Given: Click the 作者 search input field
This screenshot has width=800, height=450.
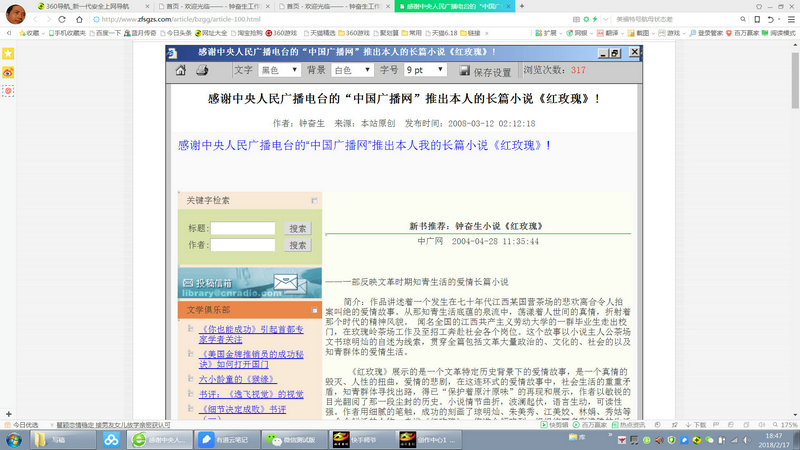Looking at the screenshot, I should tap(243, 245).
